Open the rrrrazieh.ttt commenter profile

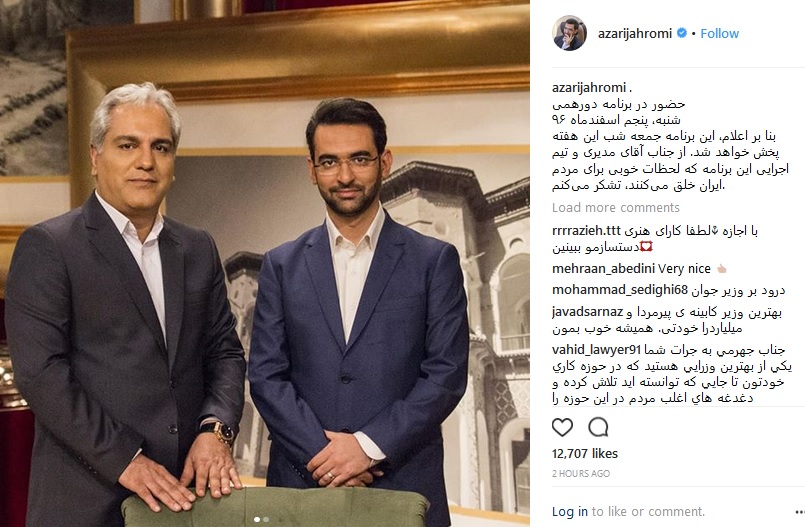coord(587,231)
